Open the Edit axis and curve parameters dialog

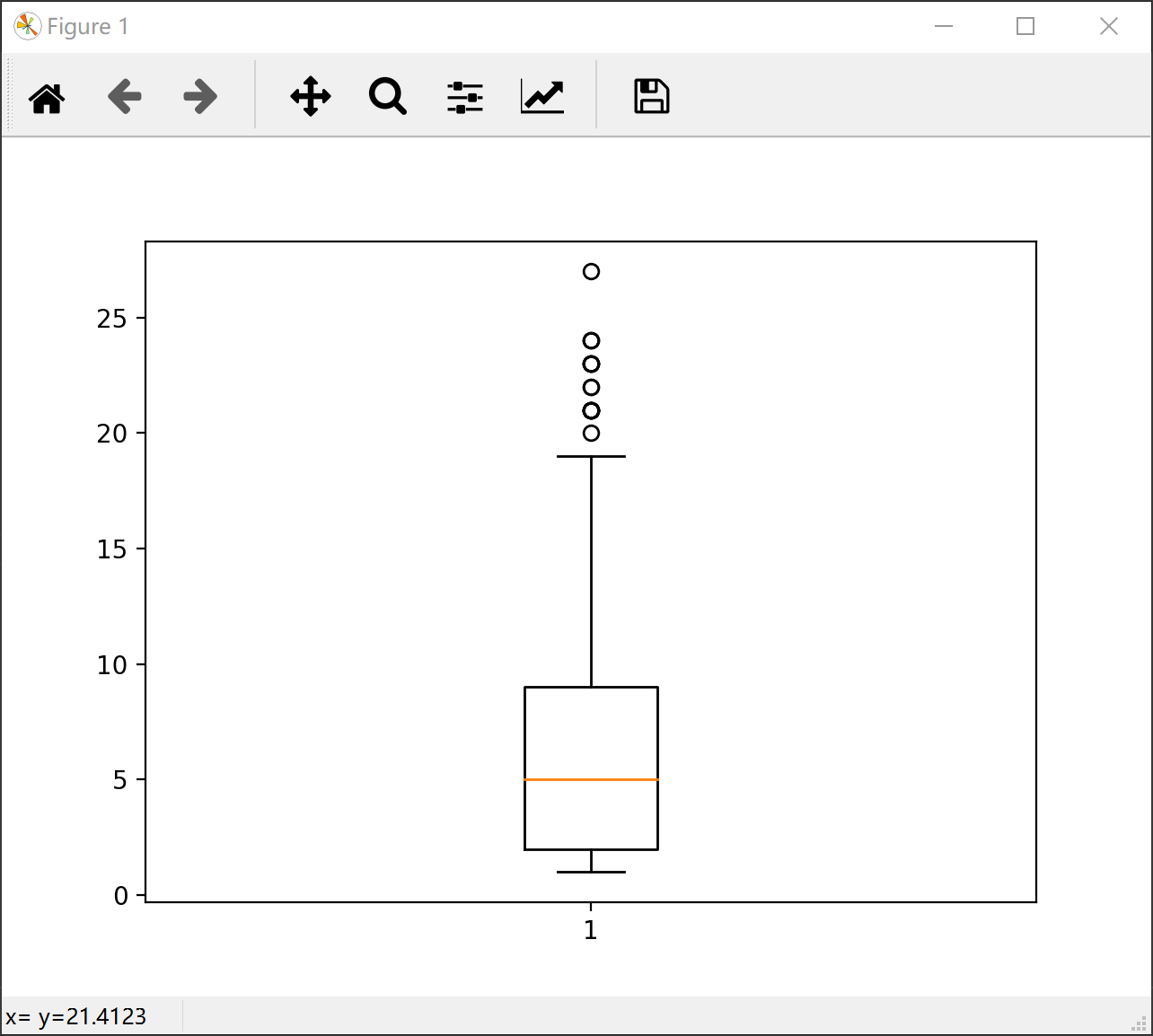542,97
